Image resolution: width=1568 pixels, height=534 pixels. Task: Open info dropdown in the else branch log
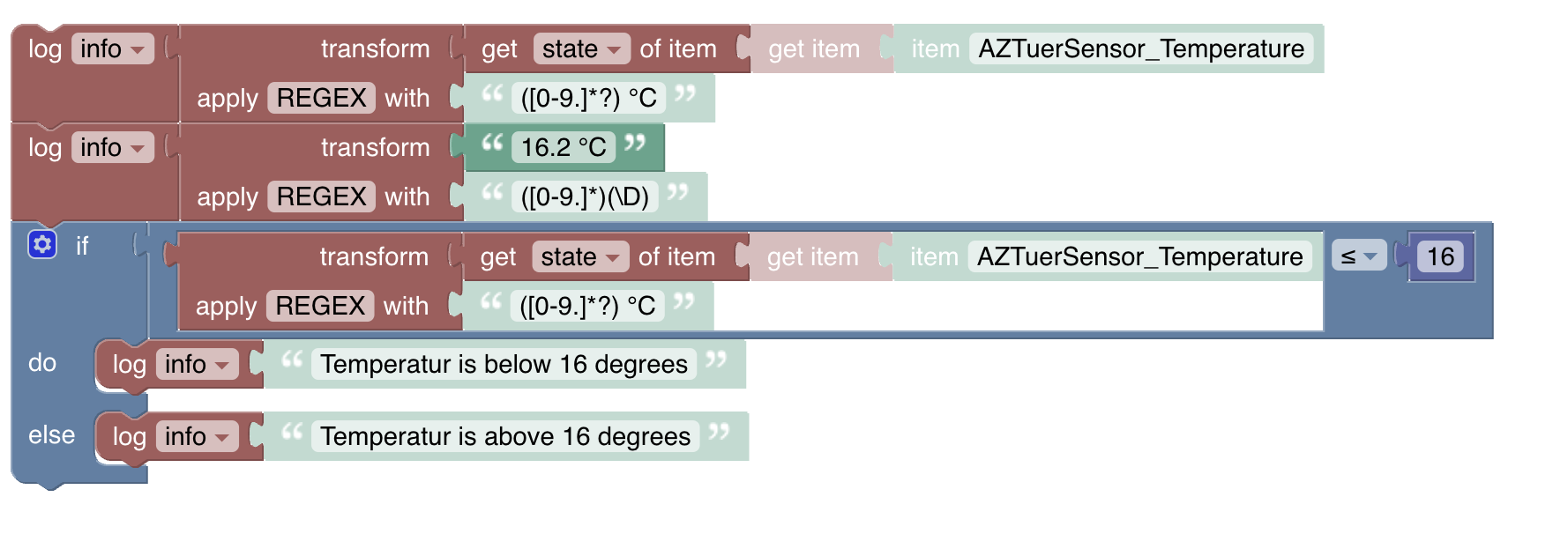click(x=197, y=437)
